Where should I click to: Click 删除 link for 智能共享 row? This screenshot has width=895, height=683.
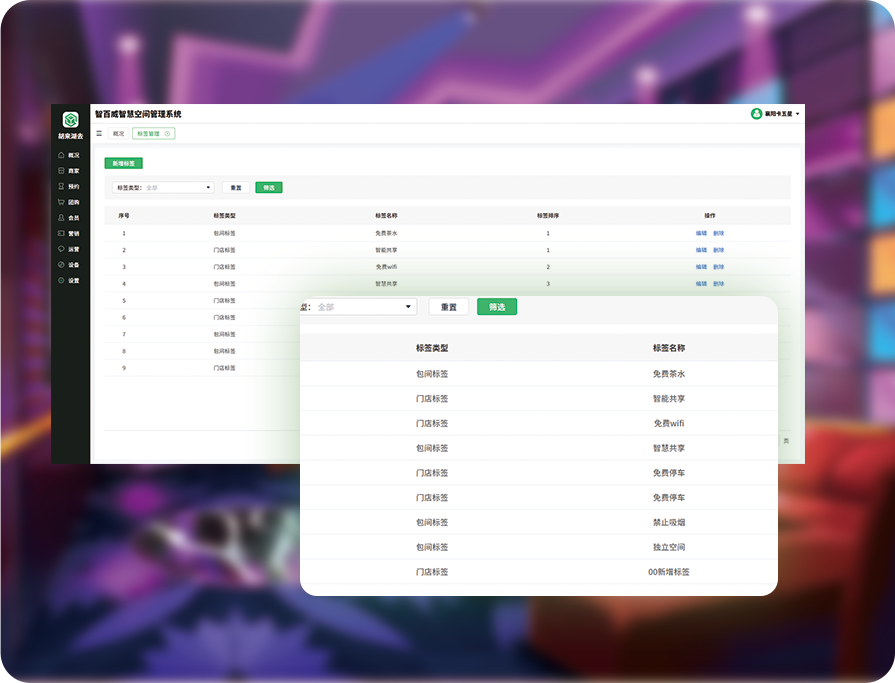click(719, 250)
